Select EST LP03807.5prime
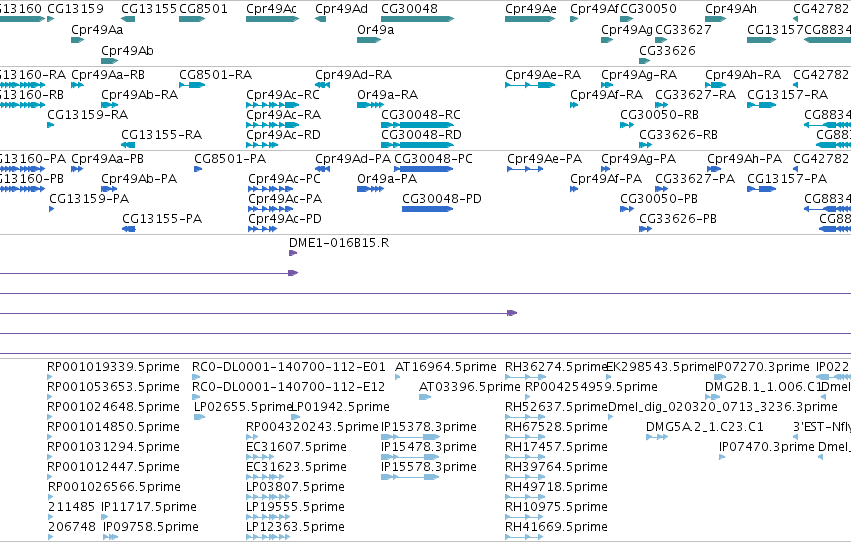Screen dimensions: 851x542 coord(267,497)
